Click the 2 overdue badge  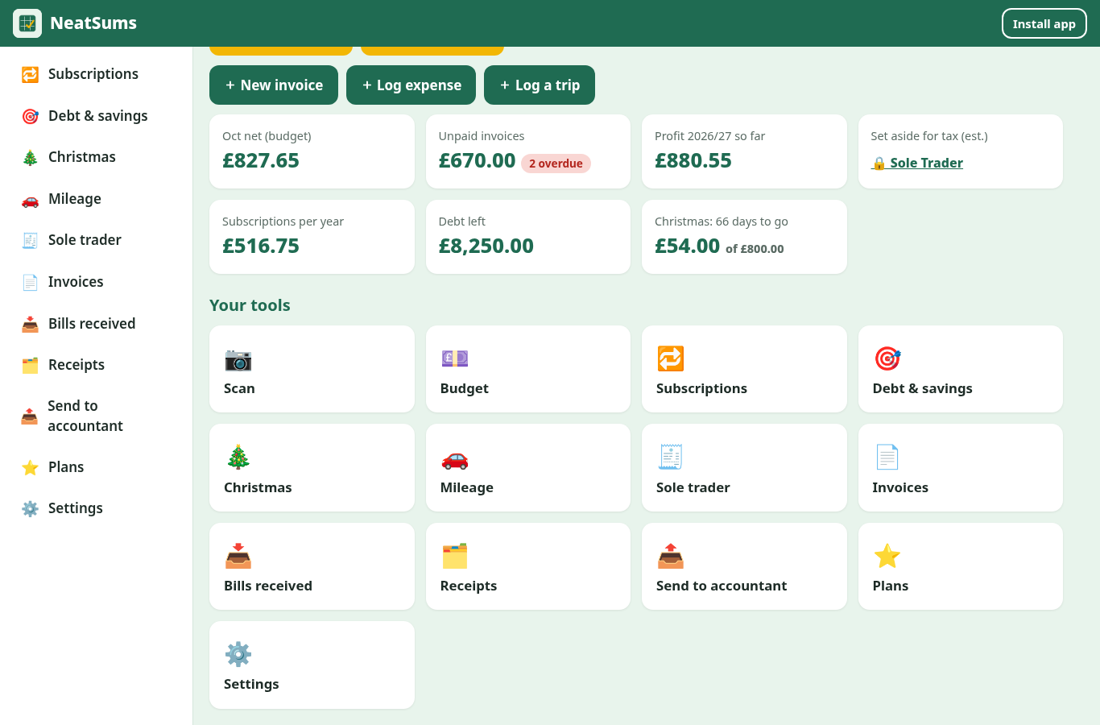556,164
